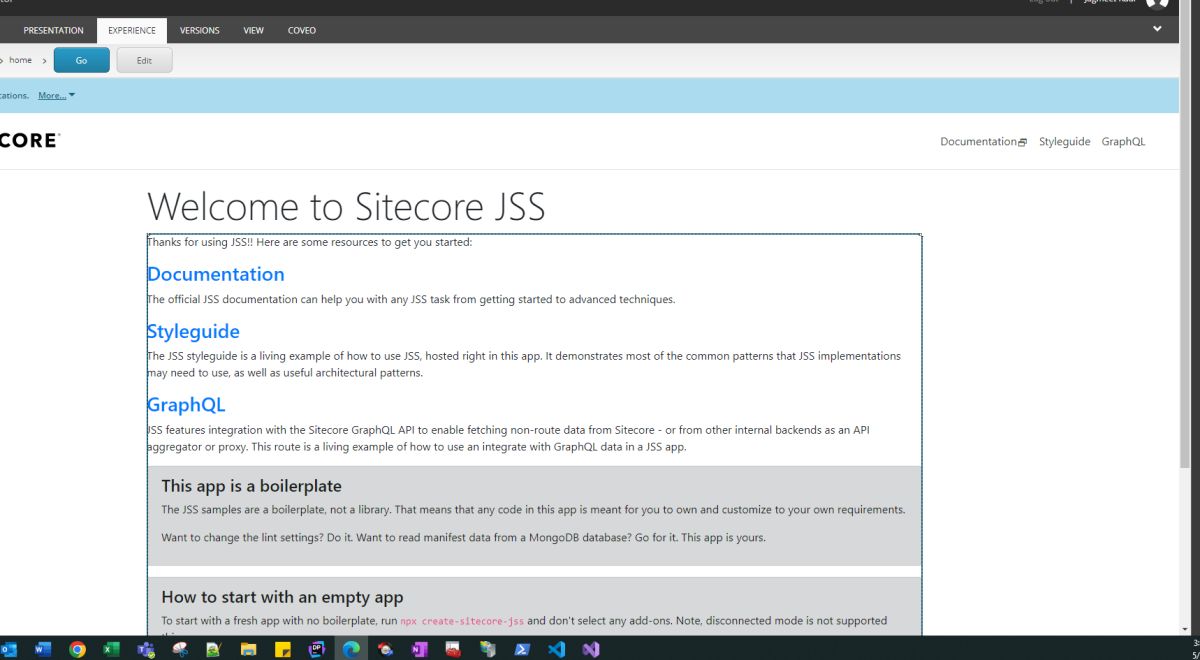The image size is (1200, 660).
Task: Select 'How to start with an empty app' heading
Action: click(282, 597)
